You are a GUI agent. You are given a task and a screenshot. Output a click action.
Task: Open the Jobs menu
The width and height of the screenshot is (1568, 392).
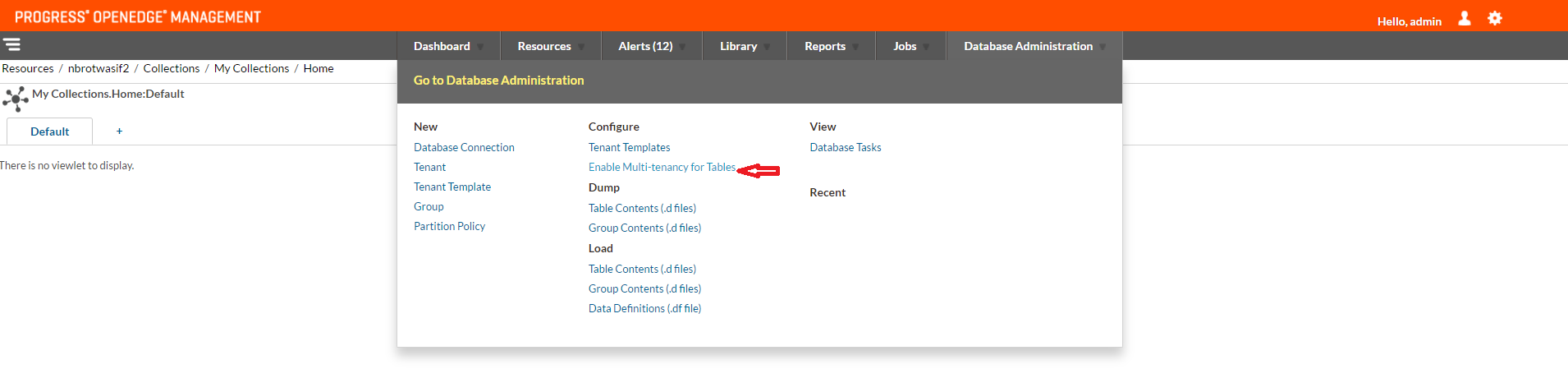tap(905, 46)
